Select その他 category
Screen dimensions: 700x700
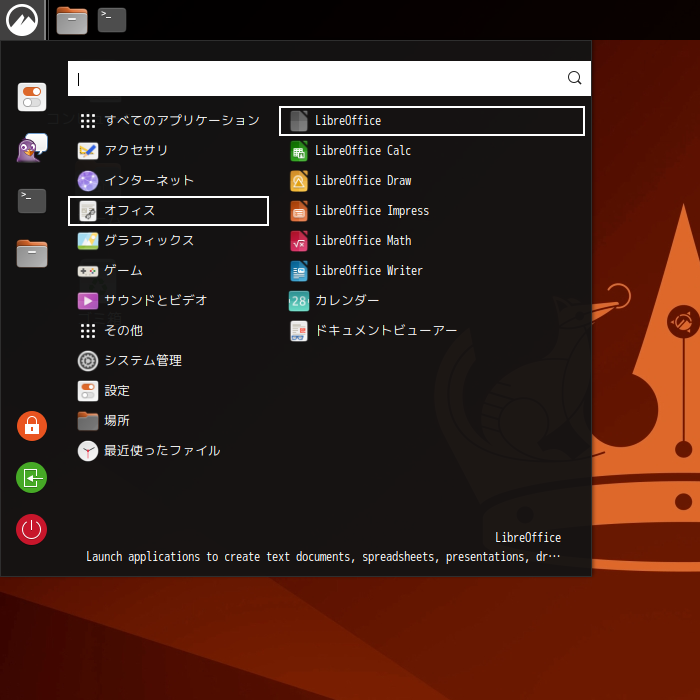click(x=168, y=331)
